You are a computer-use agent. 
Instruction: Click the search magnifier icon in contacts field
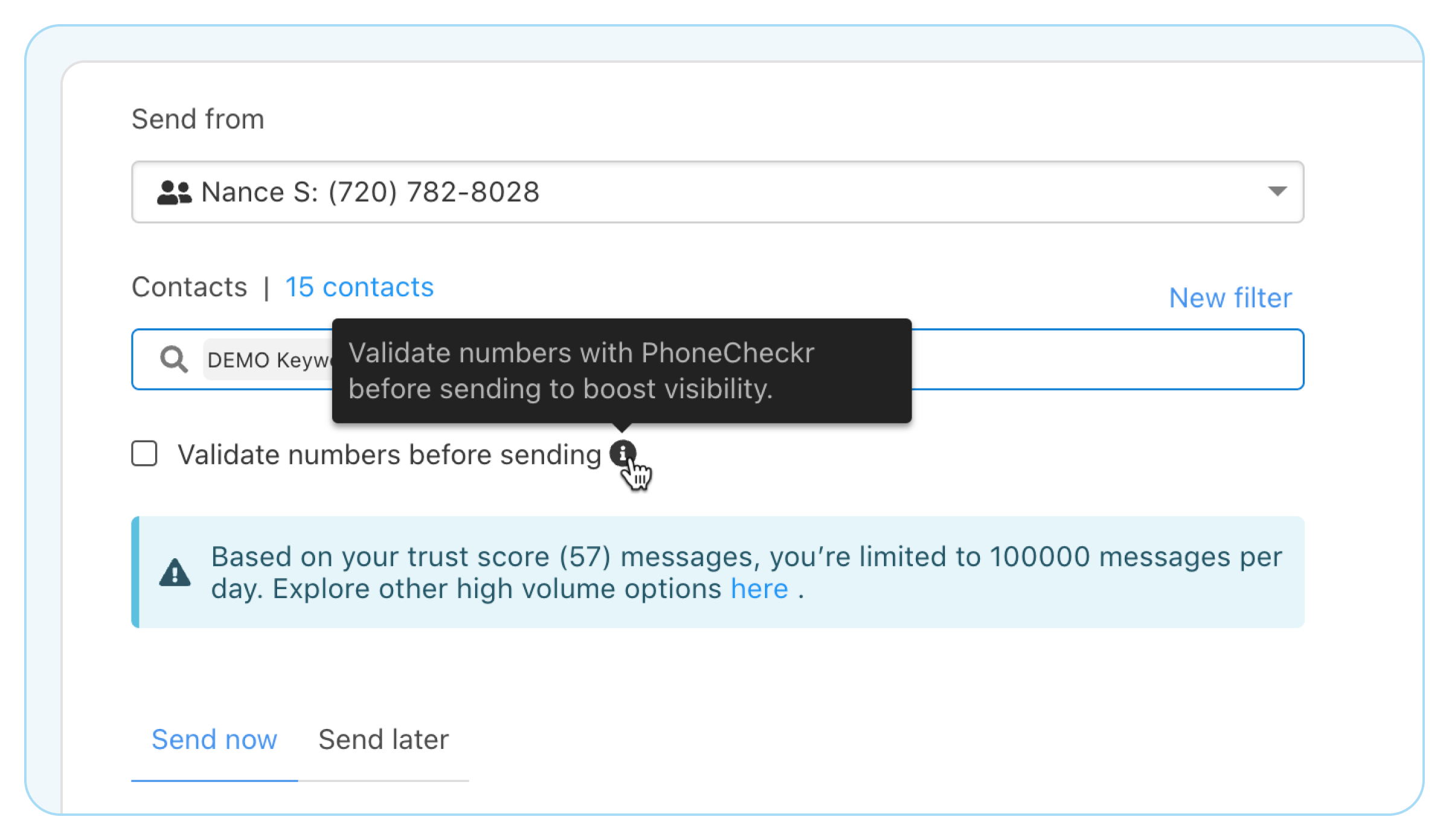click(x=173, y=359)
